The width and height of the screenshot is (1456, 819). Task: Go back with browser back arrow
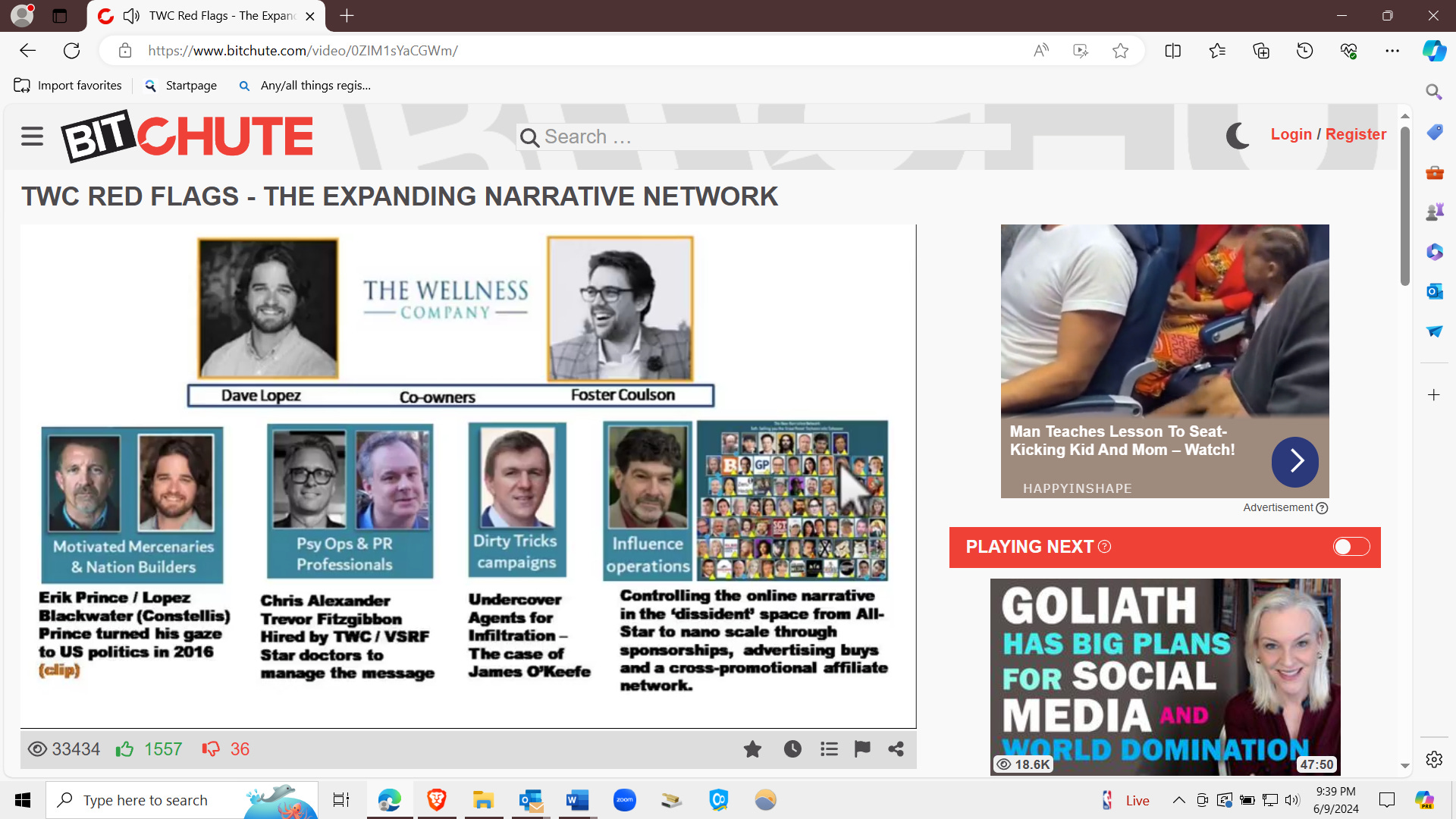click(x=28, y=51)
